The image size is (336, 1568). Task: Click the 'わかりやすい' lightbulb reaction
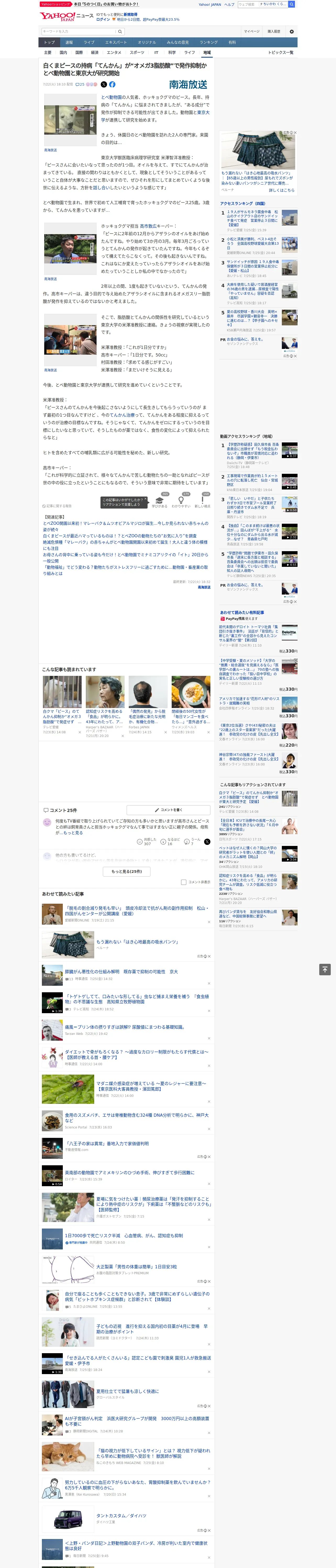181,501
